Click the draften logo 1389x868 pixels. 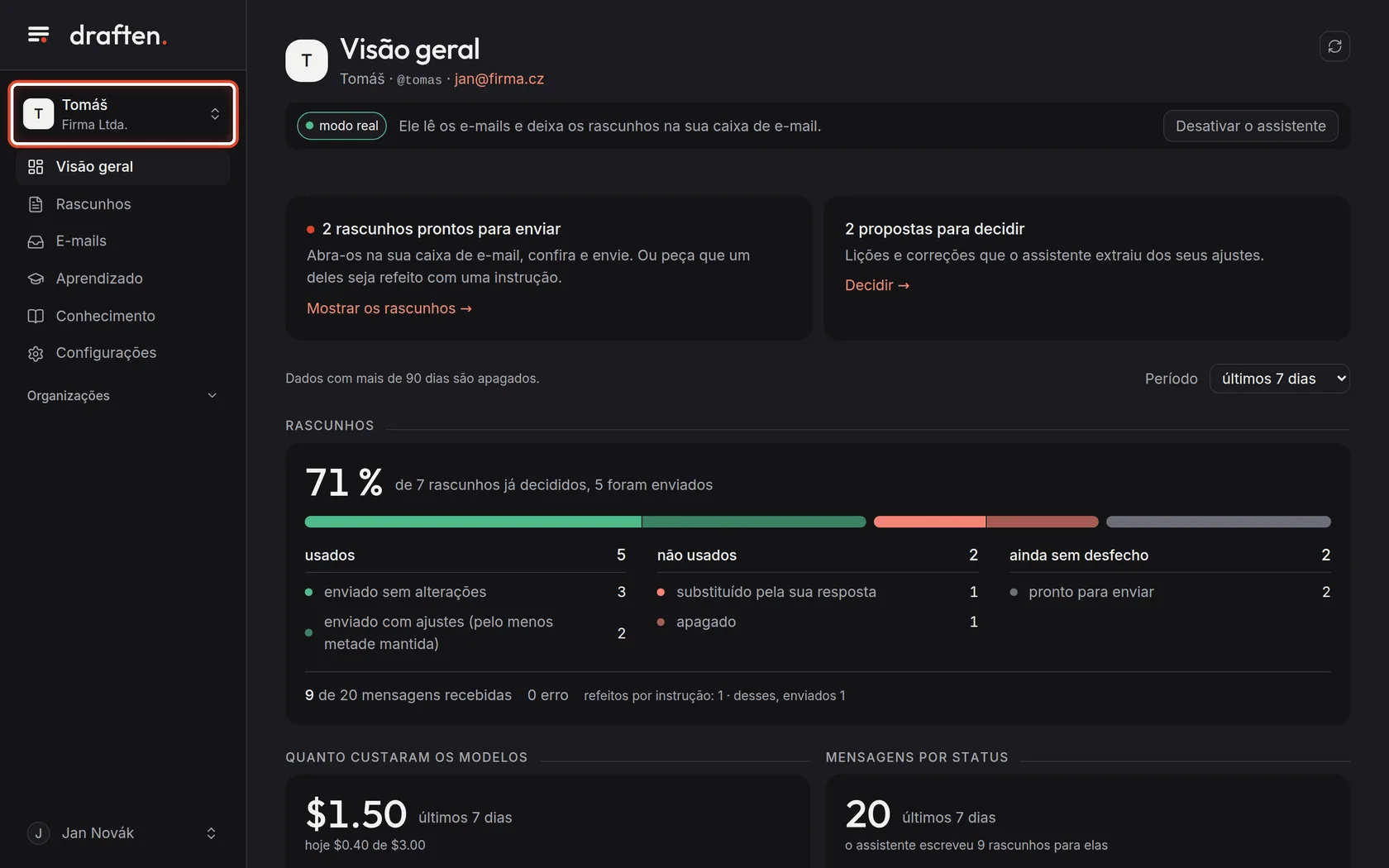point(118,35)
